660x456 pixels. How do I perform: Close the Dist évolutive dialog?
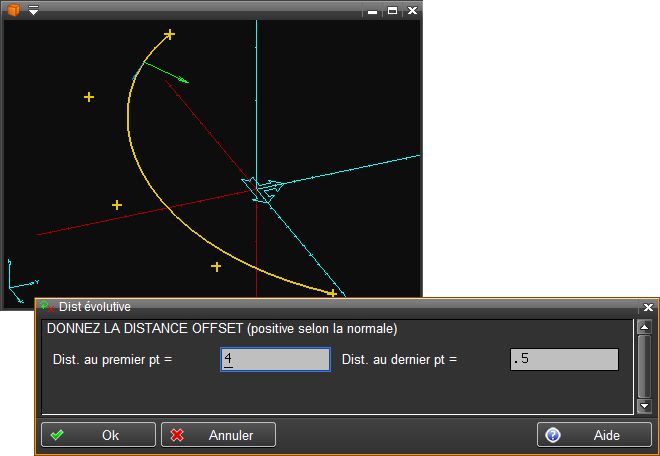tap(647, 307)
